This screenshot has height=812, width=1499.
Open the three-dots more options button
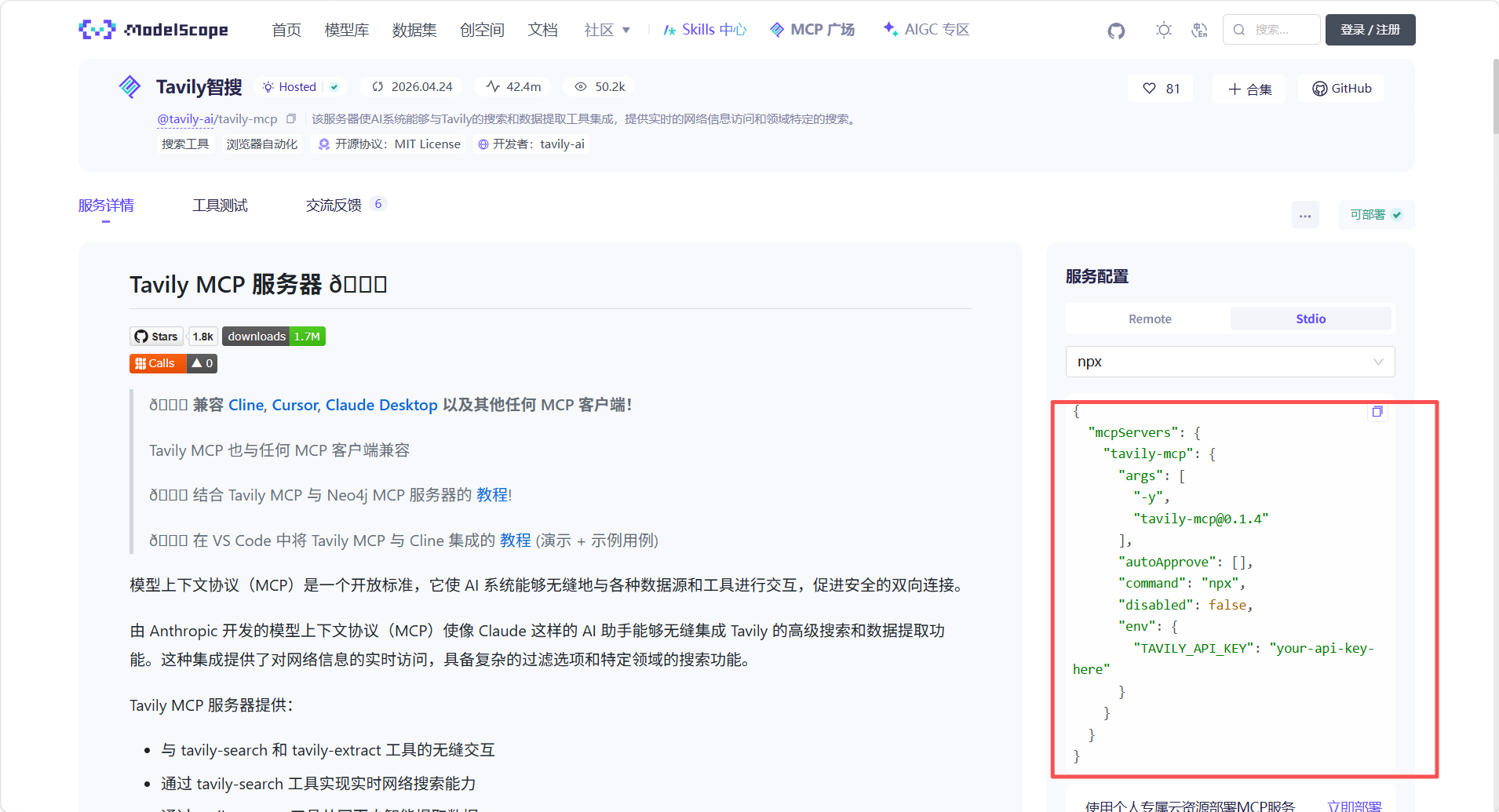[x=1305, y=215]
